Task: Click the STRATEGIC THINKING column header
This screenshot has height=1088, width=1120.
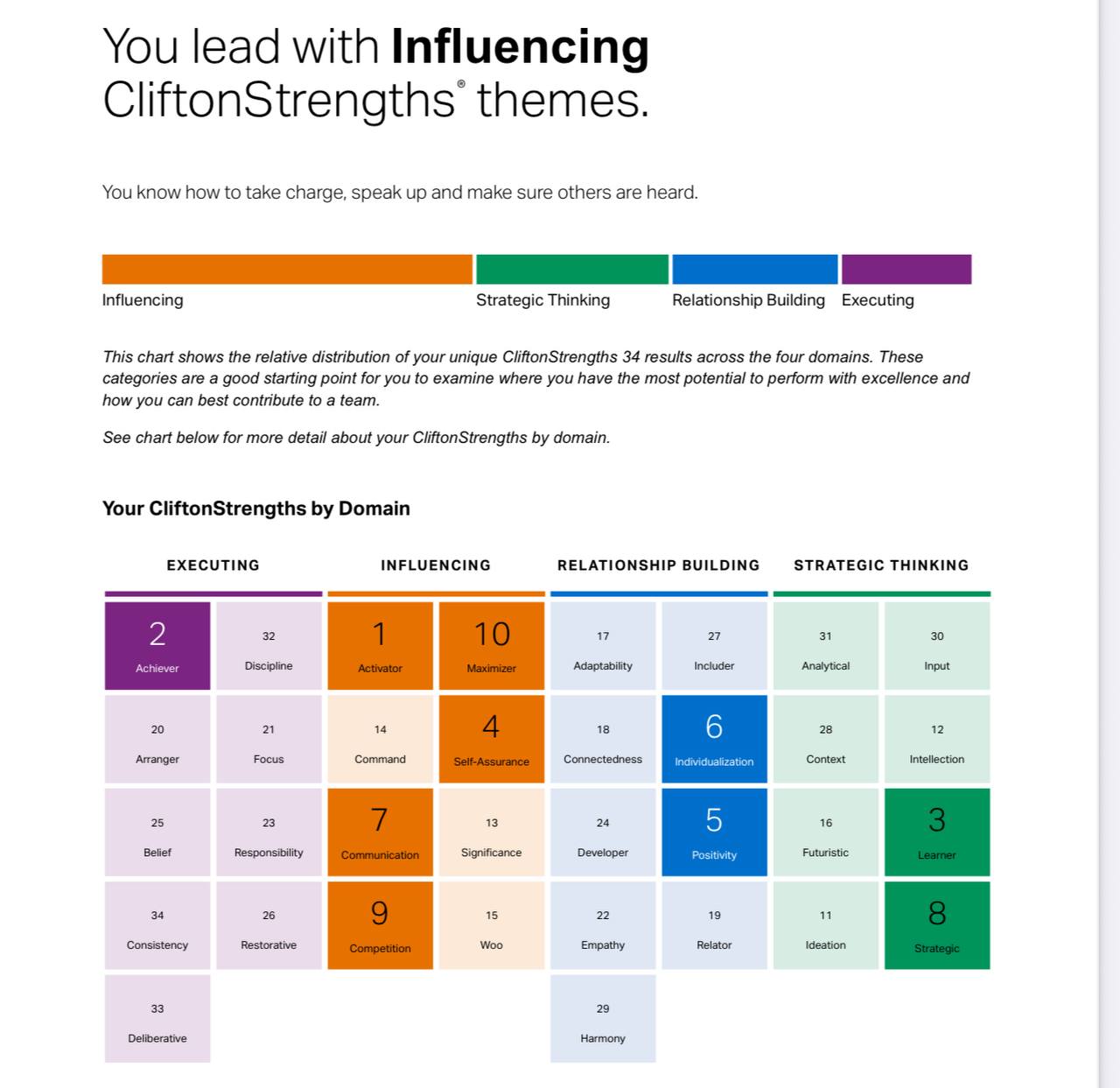Action: (x=881, y=565)
